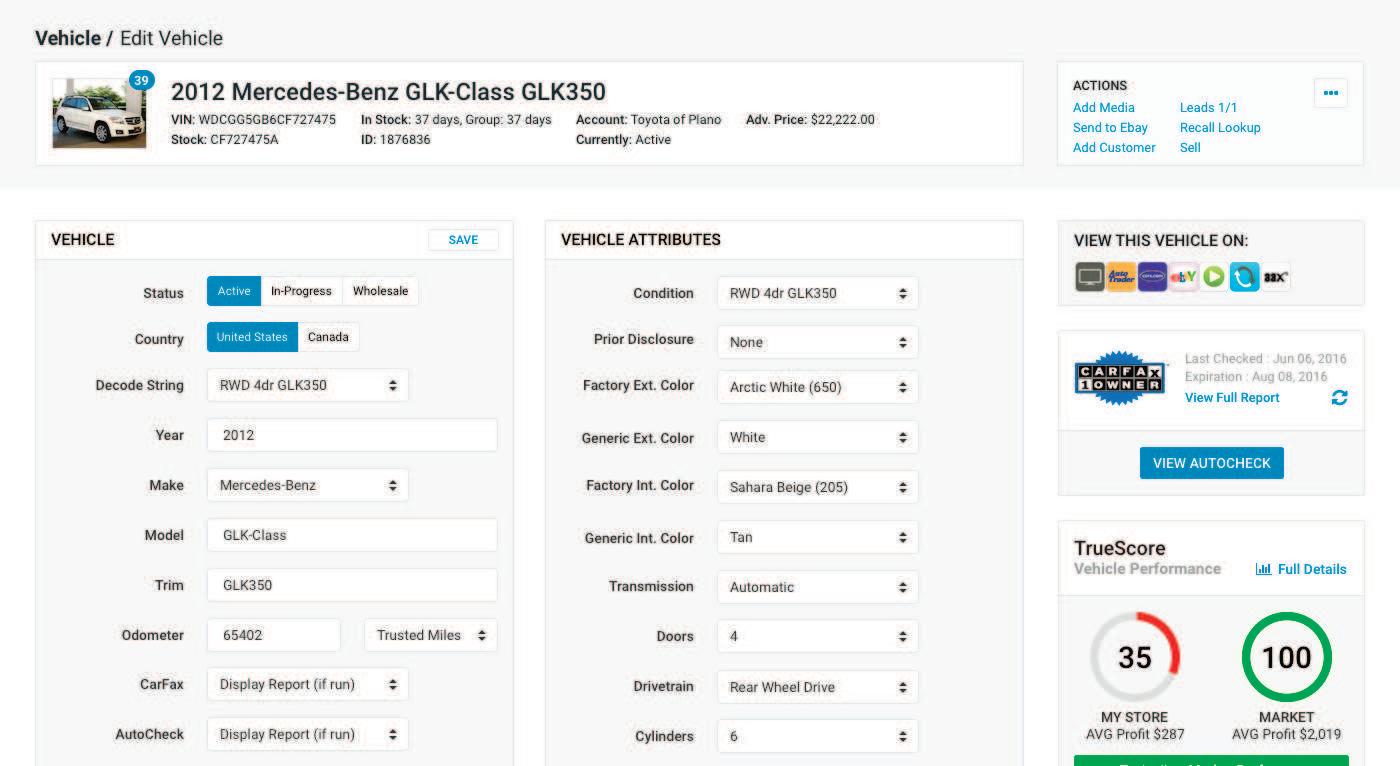The height and width of the screenshot is (766, 1400).
Task: Click the Sell action link
Action: click(1190, 147)
